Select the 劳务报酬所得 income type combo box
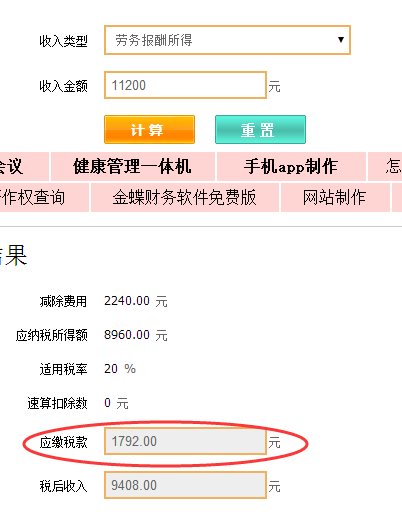Screen dimensions: 402x529 (x=227, y=40)
